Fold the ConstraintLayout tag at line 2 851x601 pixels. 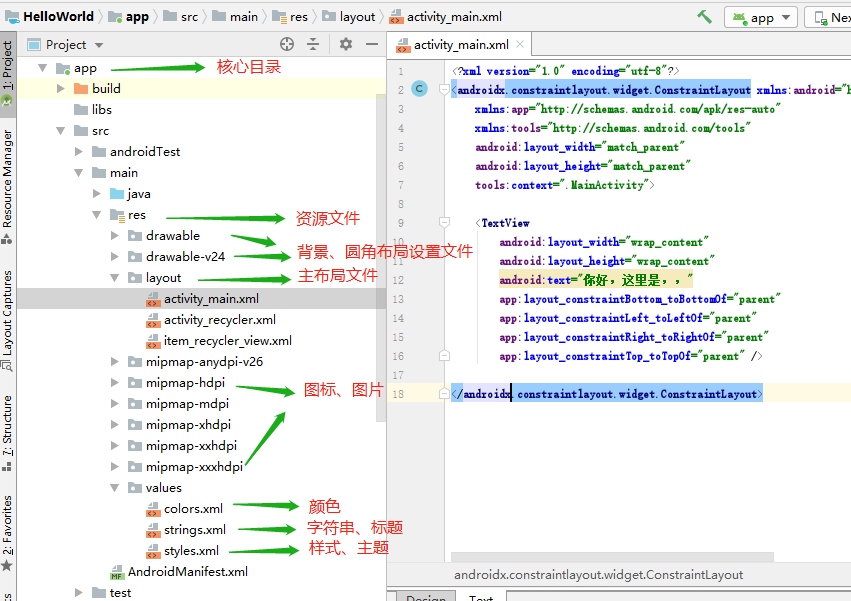click(x=444, y=90)
